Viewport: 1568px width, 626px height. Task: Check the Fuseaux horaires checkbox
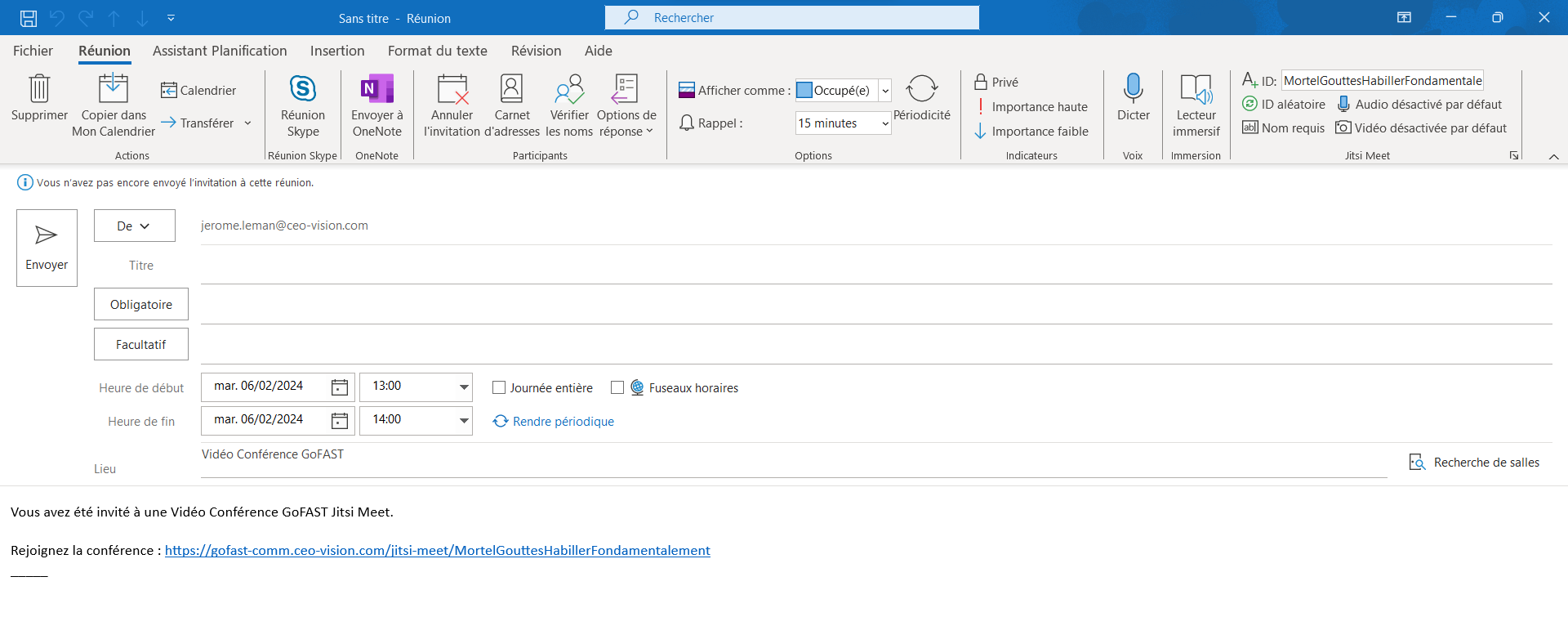pos(617,387)
